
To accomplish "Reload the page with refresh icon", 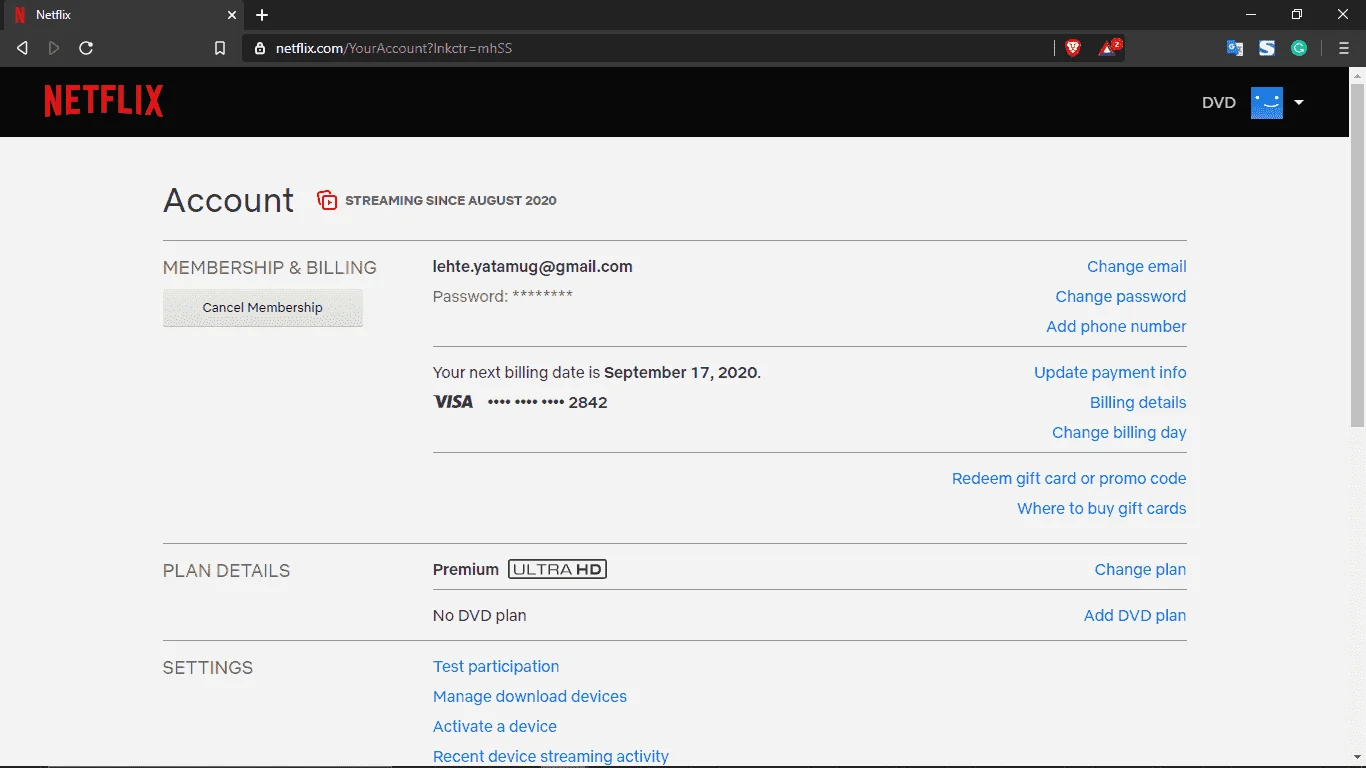I will [86, 48].
